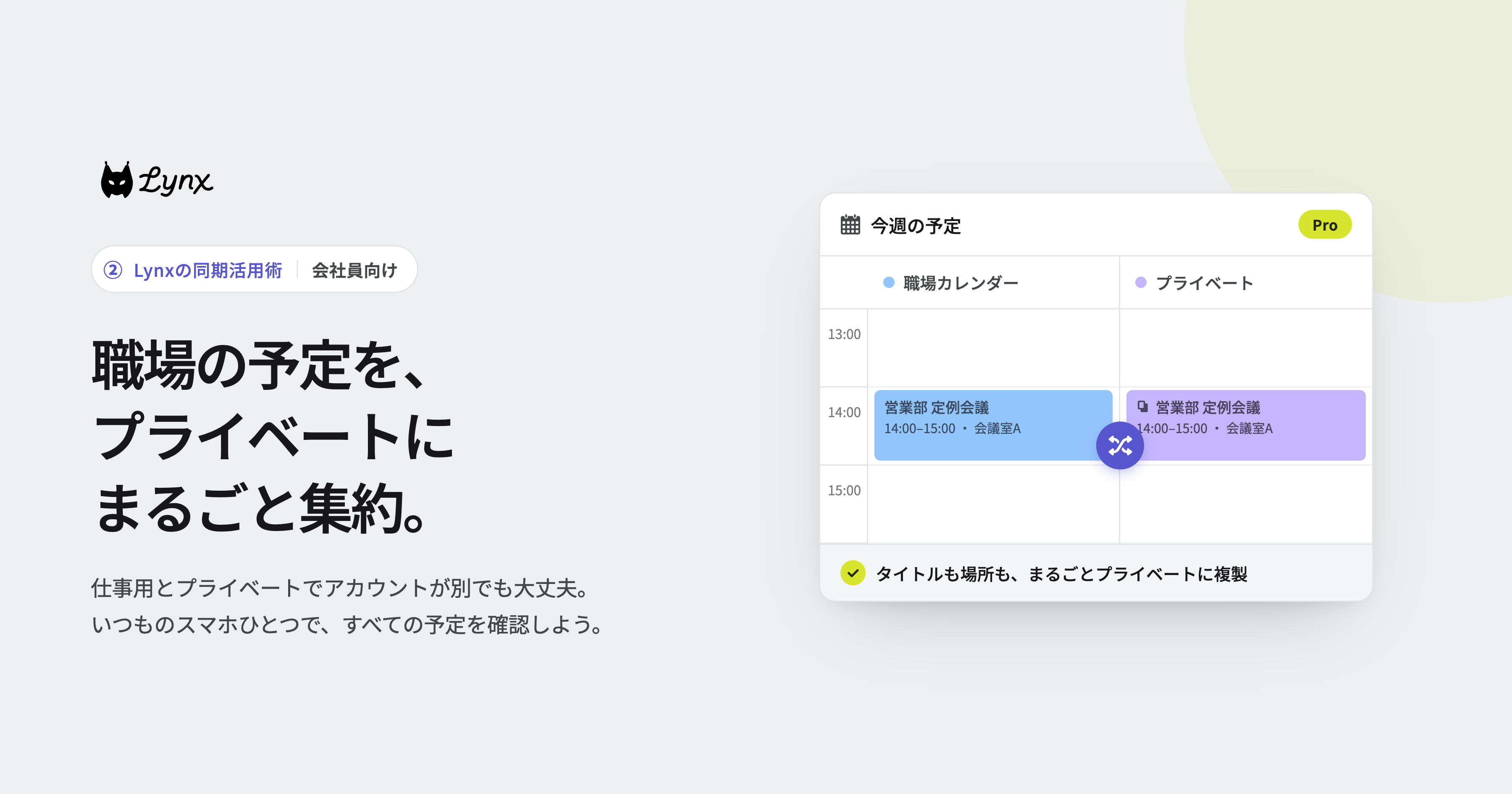The height and width of the screenshot is (794, 1512).
Task: Click the blue dot beside 職場カレンダー
Action: [889, 282]
